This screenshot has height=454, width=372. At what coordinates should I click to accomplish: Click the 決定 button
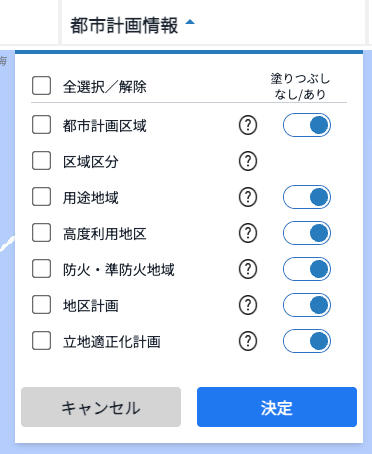[277, 407]
